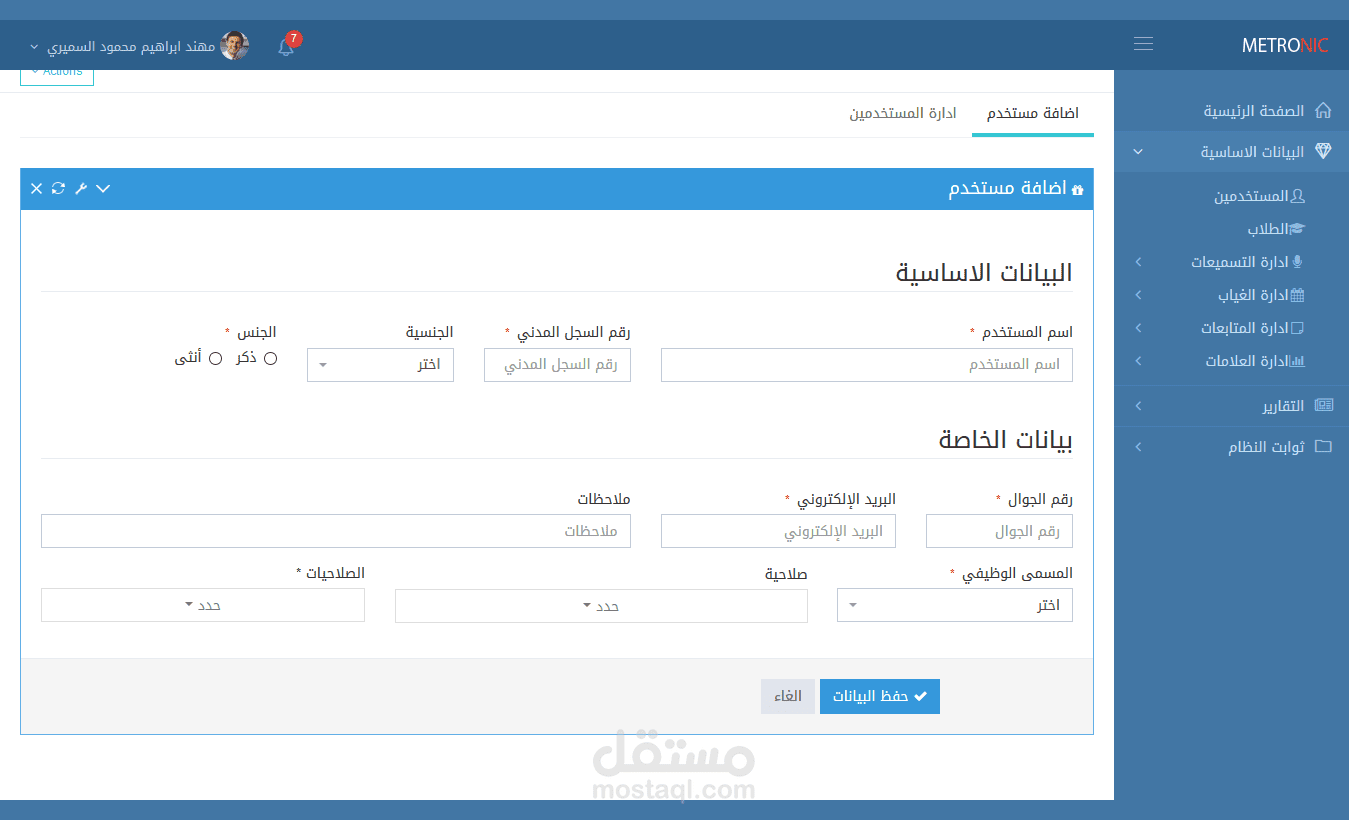Focus the رقم الجوال input field
Screen dimensions: 1349x820
click(x=999, y=531)
